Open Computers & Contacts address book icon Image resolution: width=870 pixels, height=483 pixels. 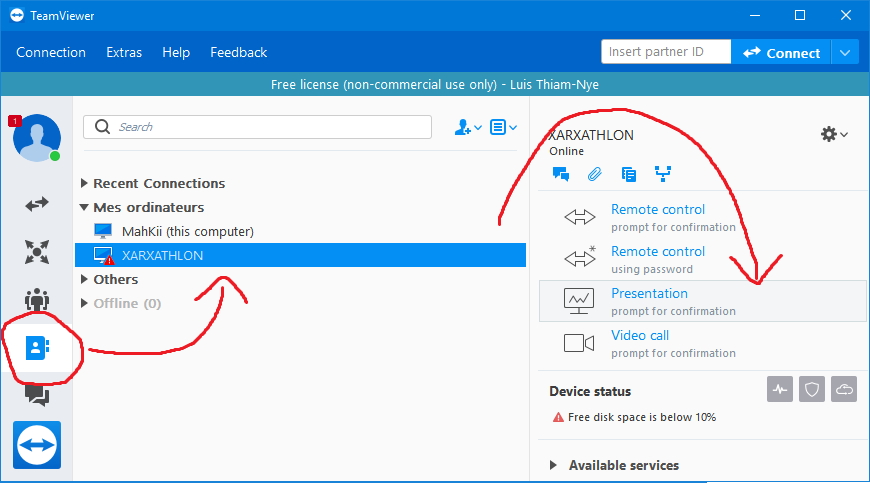pos(37,348)
